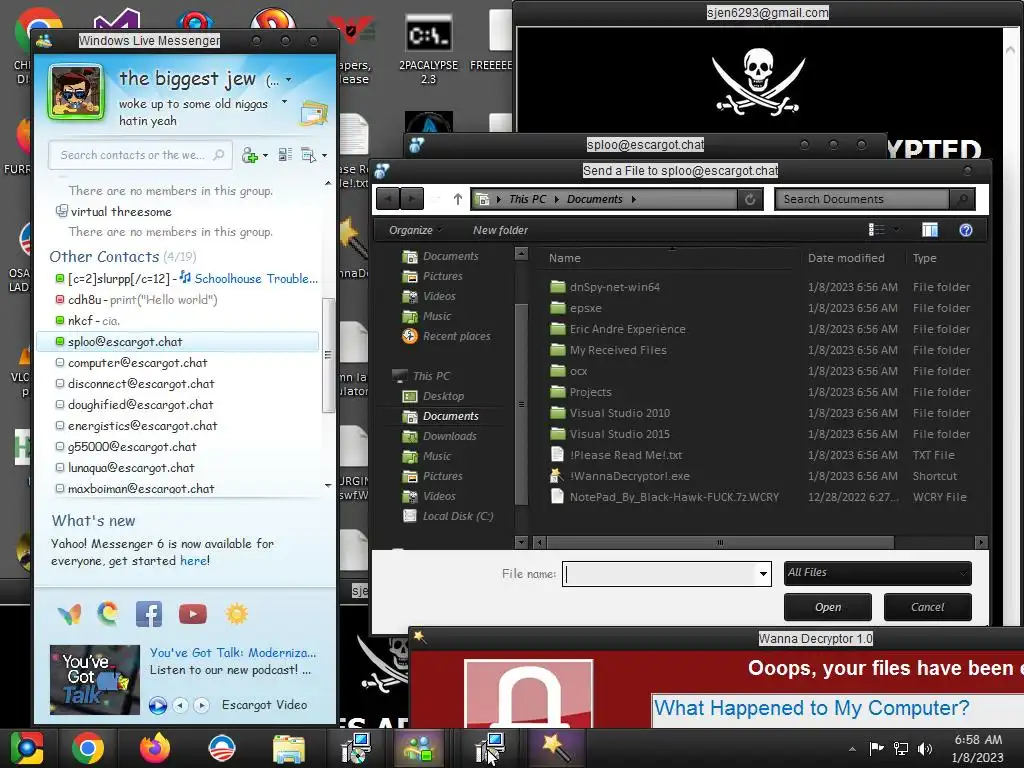
Task: Play the Escargot Video
Action: tap(157, 705)
